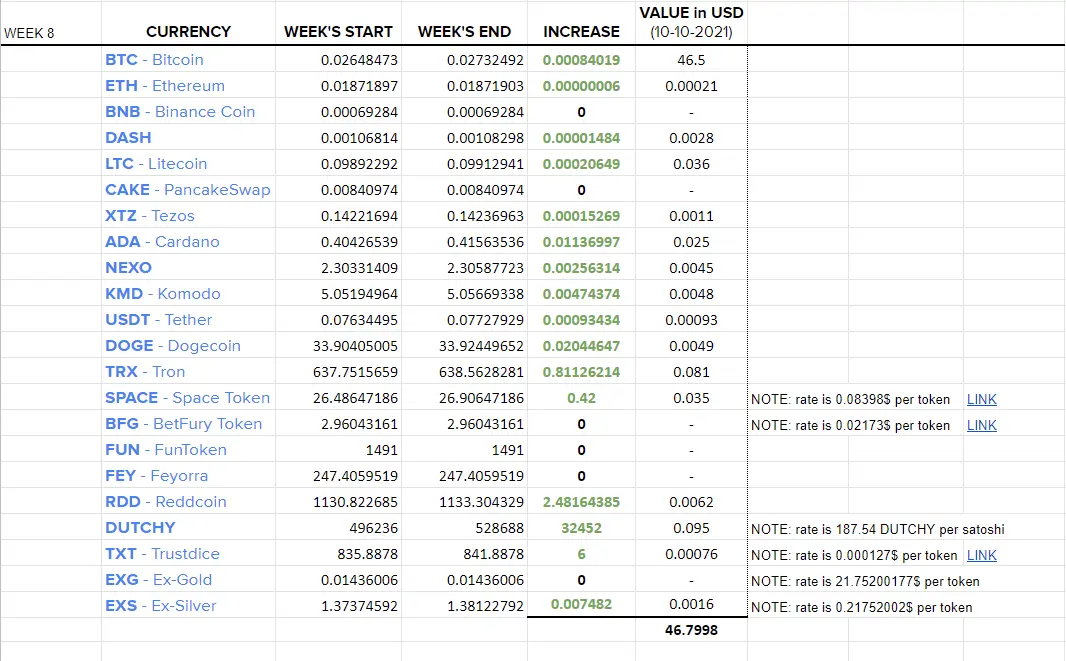Viewport: 1066px width, 661px height.
Task: Open the LINK in the Trustdice note
Action: pos(982,555)
